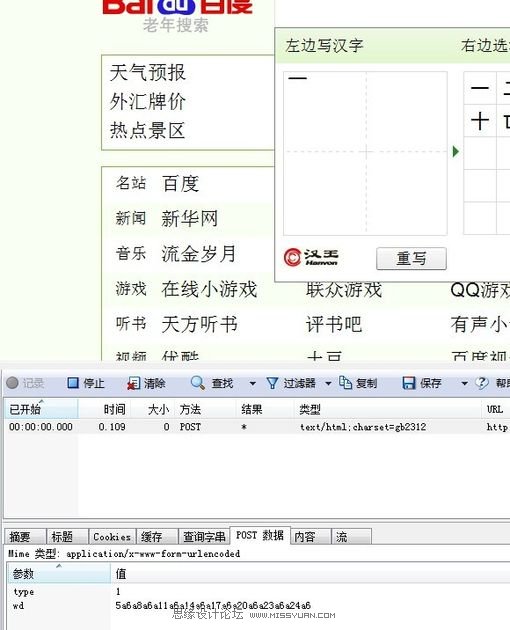Click the Stop (停止) toolbar icon

(73, 383)
